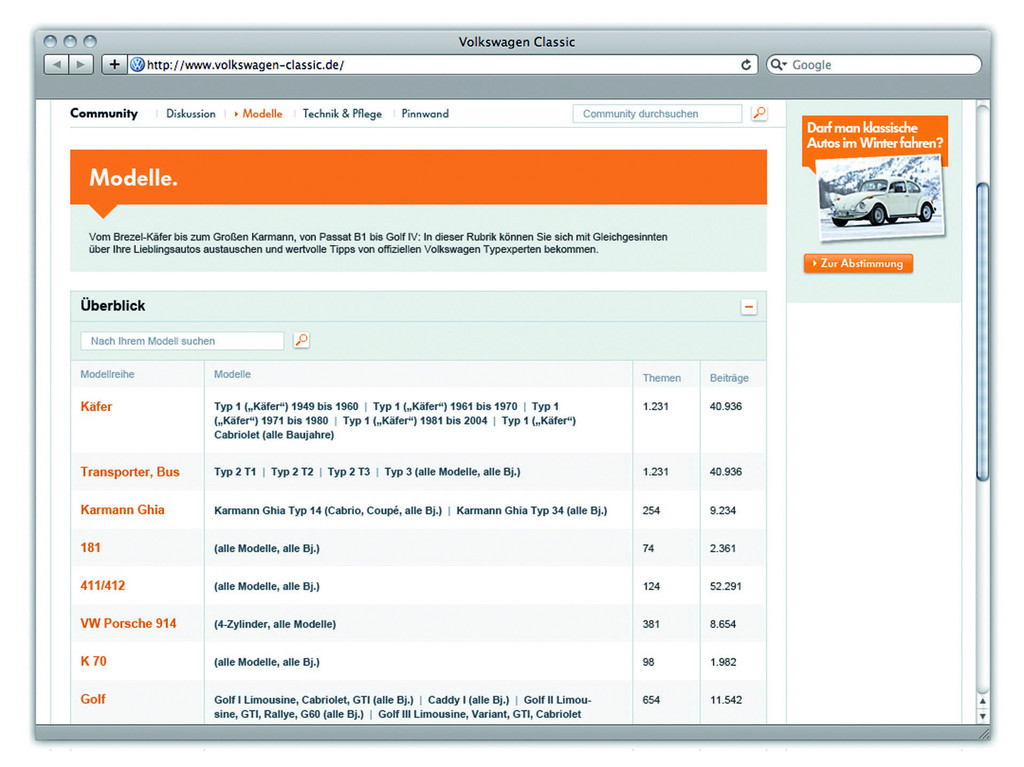Click the scrollbar down arrow
Image resolution: width=1024 pixels, height=767 pixels.
click(982, 715)
